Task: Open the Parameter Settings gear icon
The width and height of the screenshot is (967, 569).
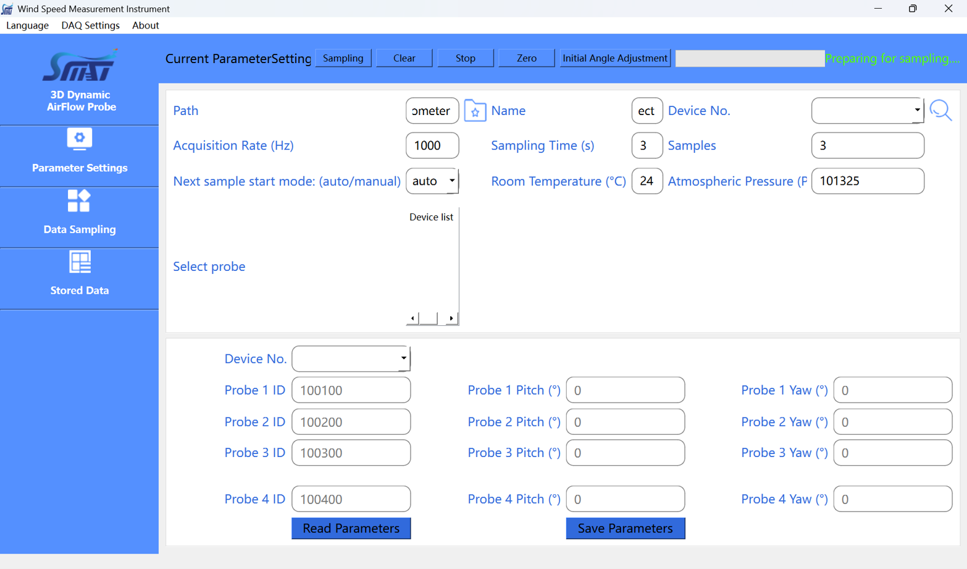Action: pos(80,139)
